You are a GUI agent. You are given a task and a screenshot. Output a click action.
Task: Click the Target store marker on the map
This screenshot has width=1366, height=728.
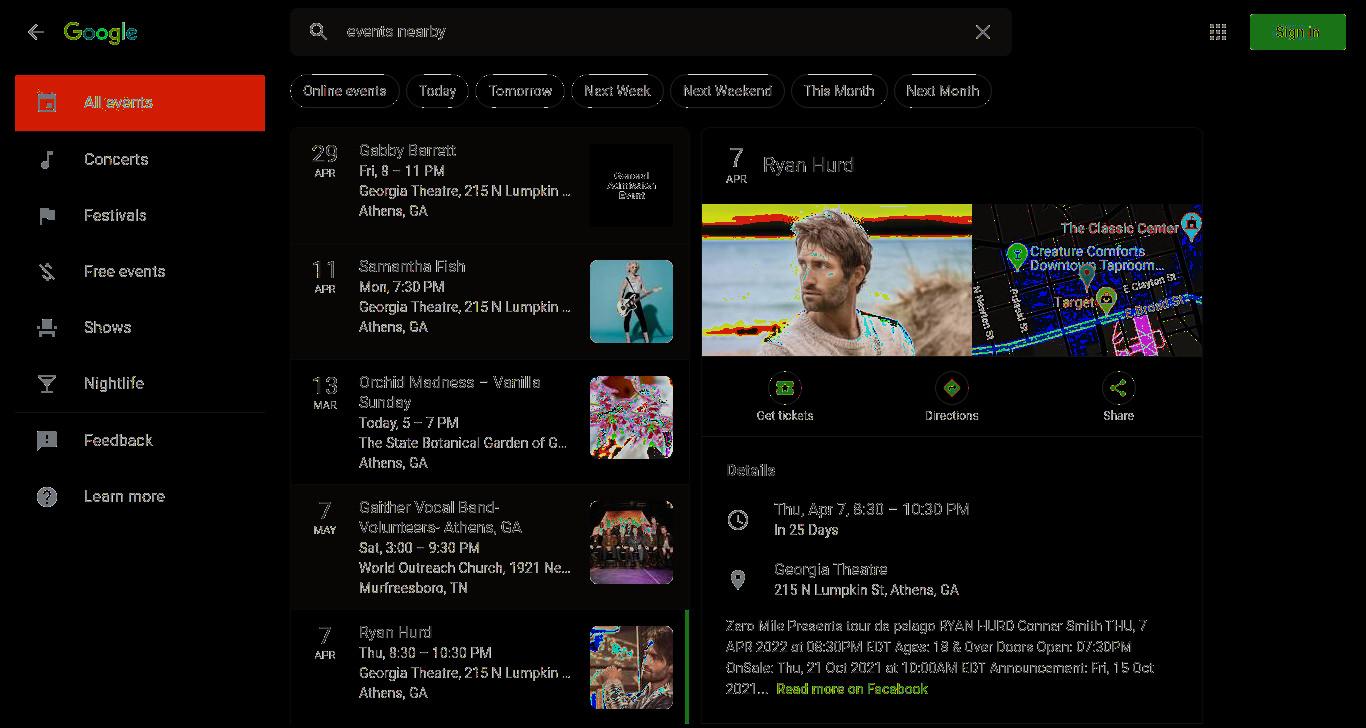1106,300
